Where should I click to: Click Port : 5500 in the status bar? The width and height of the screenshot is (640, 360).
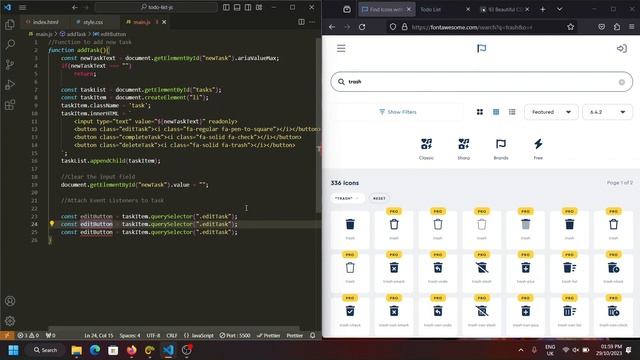(235, 336)
